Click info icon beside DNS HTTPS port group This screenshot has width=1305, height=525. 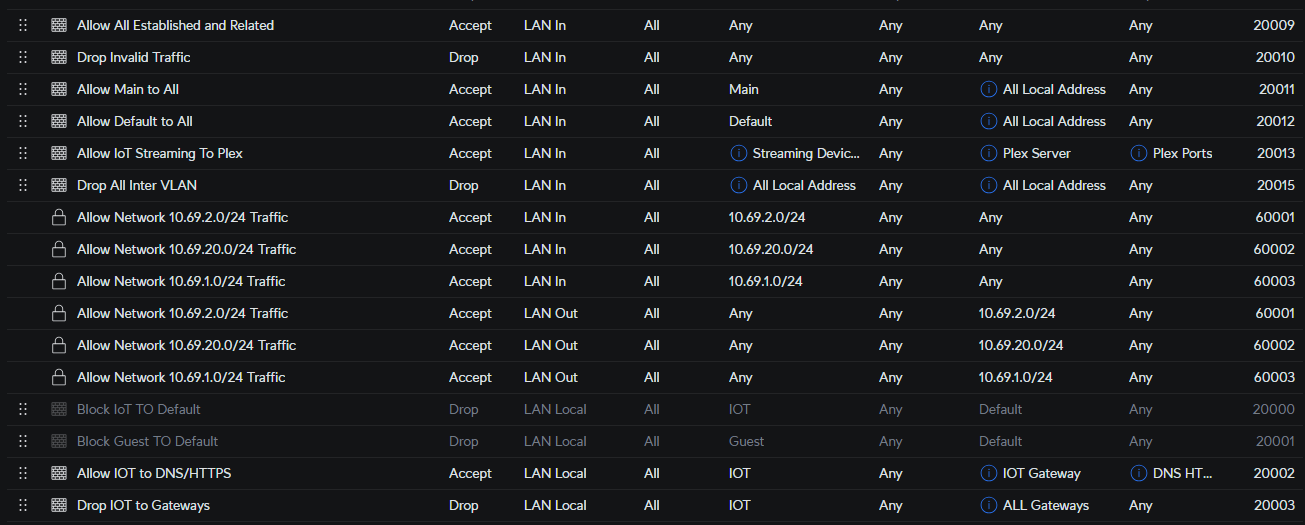click(x=1138, y=473)
